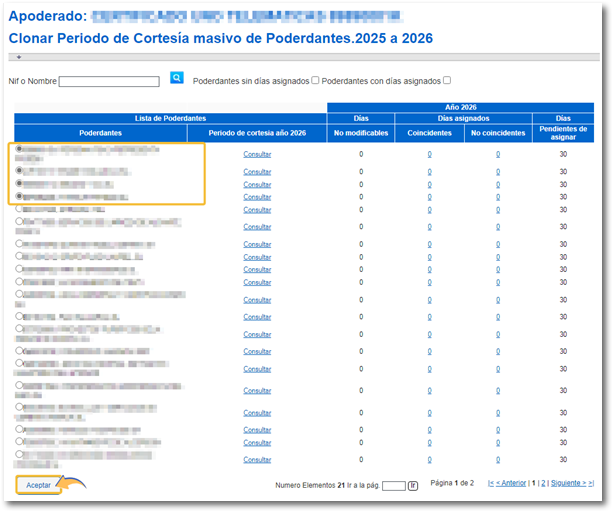613x512 pixels.
Task: Click the 'Ir' go-to-page button
Action: point(413,486)
